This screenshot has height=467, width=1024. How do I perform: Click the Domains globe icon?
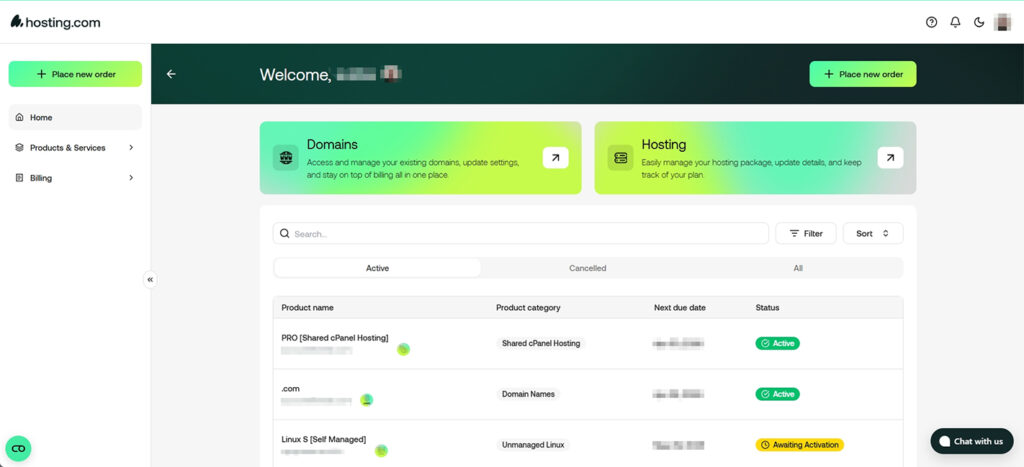[x=285, y=158]
